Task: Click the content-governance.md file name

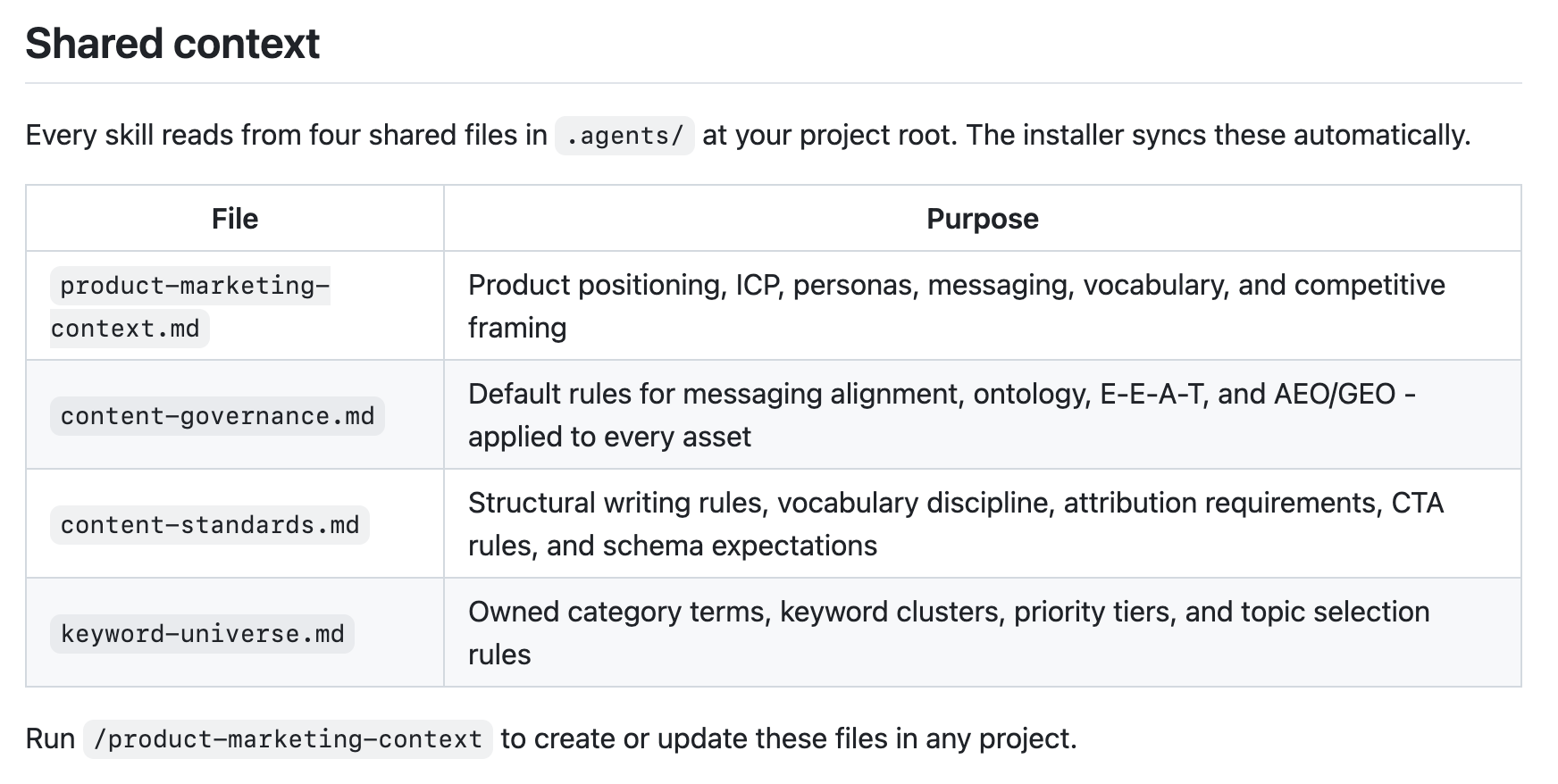Action: click(217, 416)
